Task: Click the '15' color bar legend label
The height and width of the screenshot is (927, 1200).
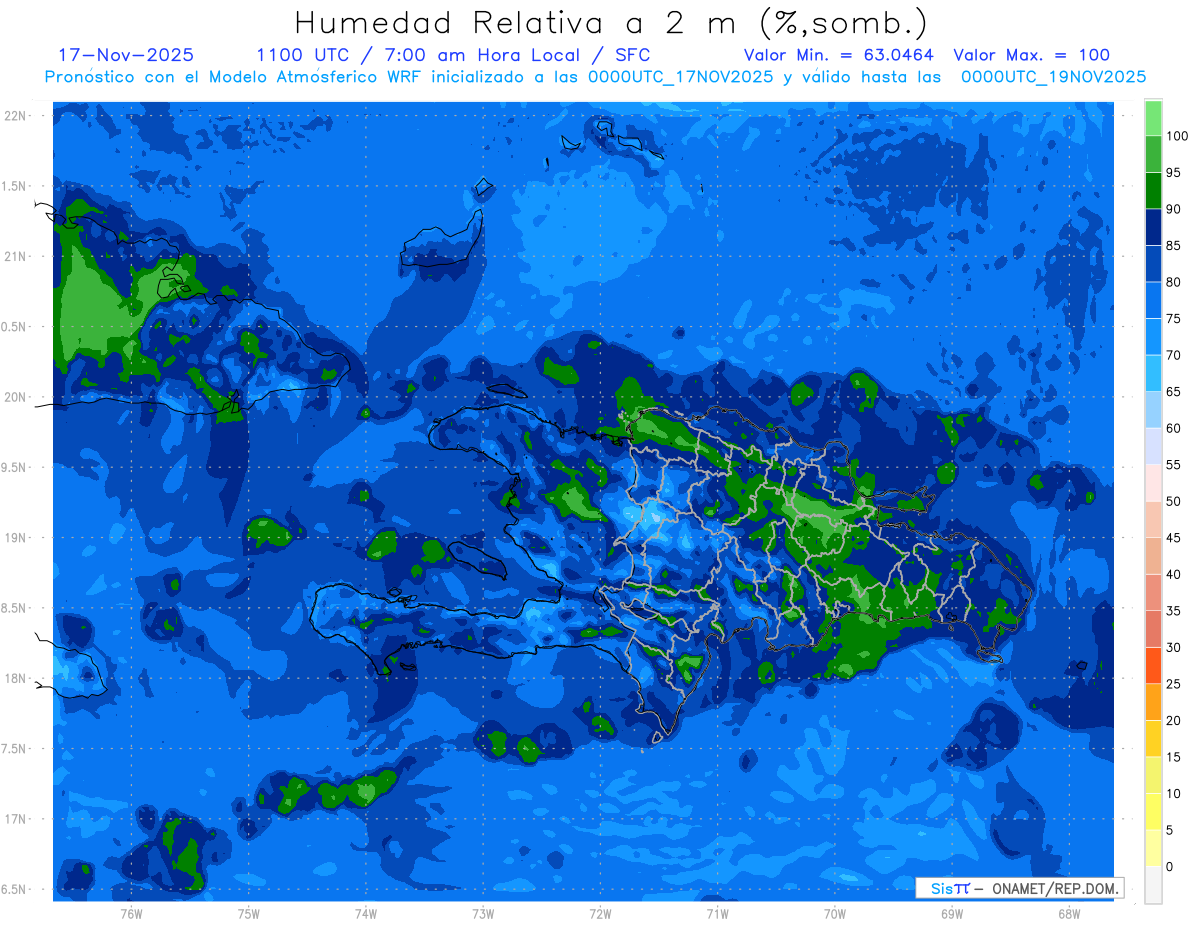Action: (1173, 757)
